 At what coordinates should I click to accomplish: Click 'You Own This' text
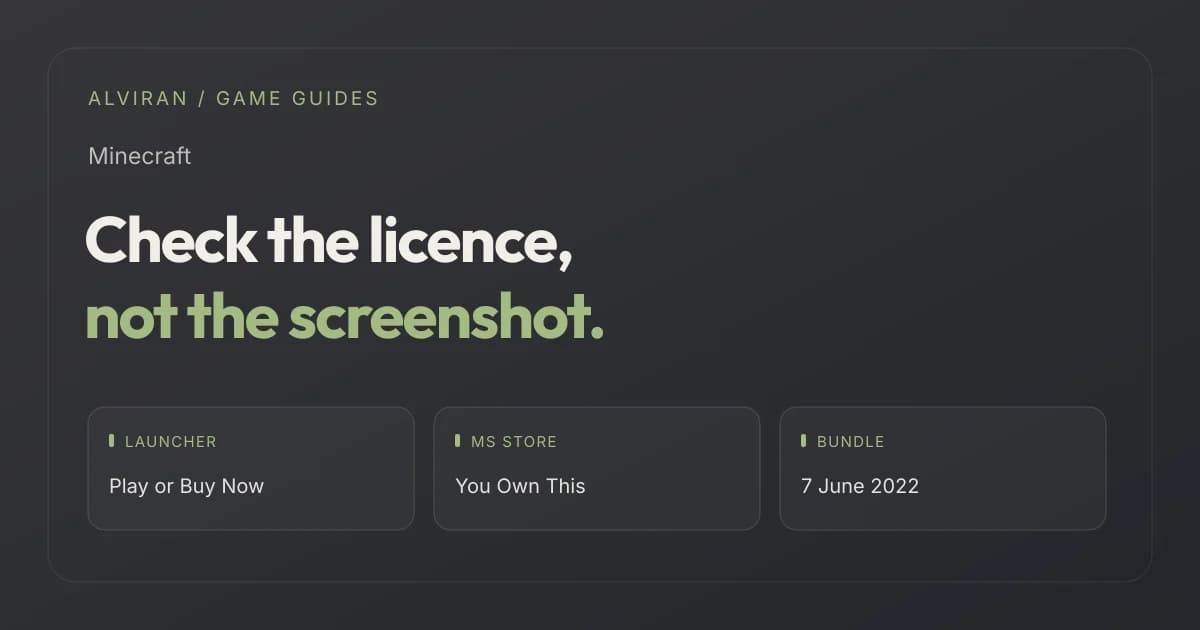520,486
